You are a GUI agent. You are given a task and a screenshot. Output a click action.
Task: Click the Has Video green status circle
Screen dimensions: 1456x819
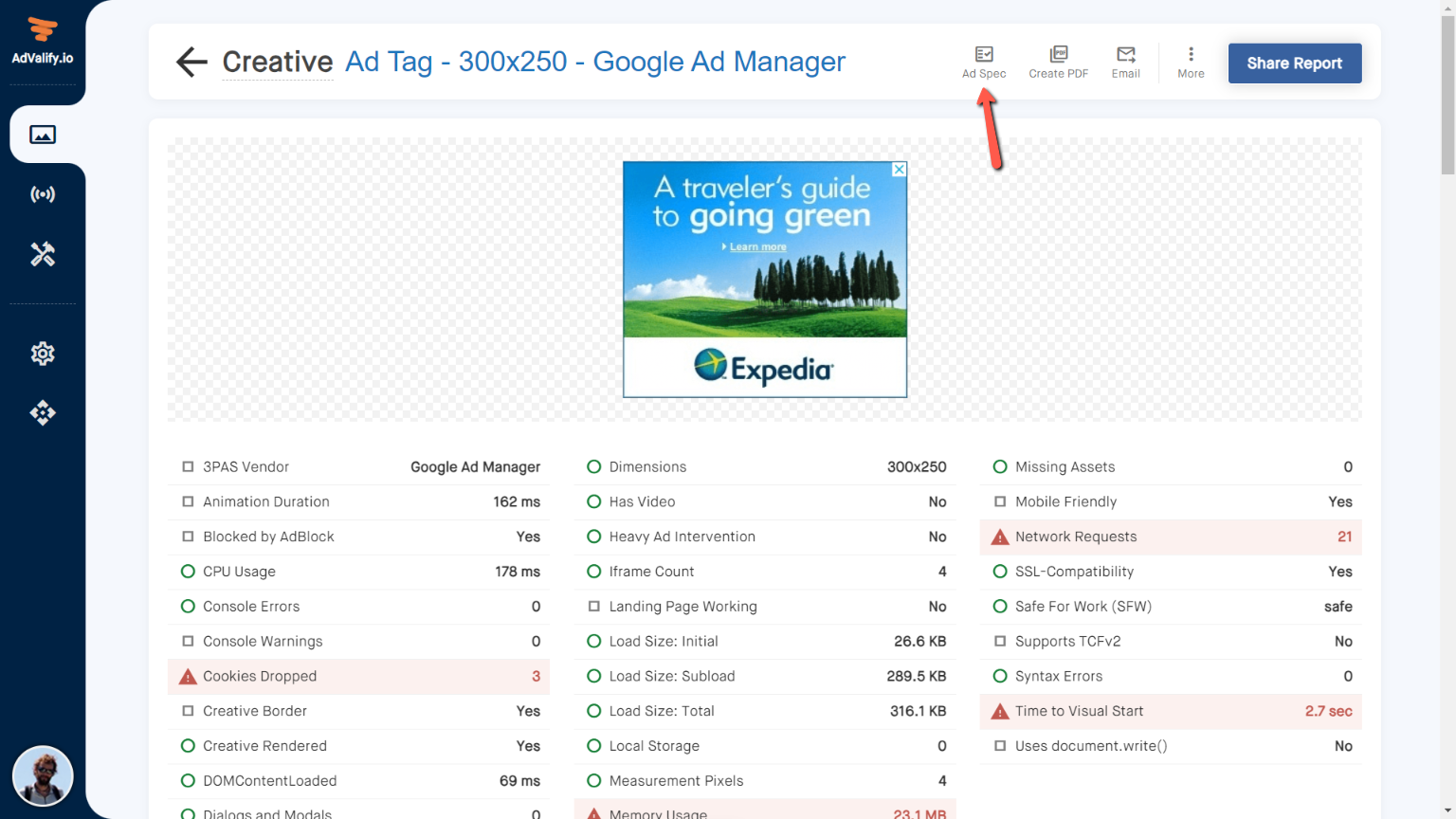coord(594,501)
